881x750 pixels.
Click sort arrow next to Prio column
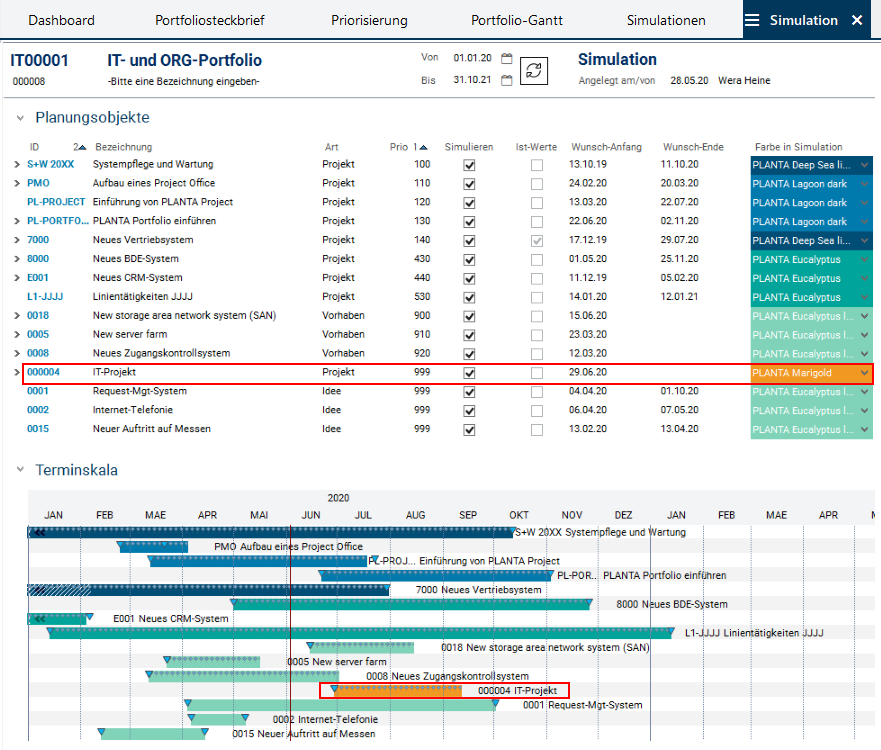[423, 147]
